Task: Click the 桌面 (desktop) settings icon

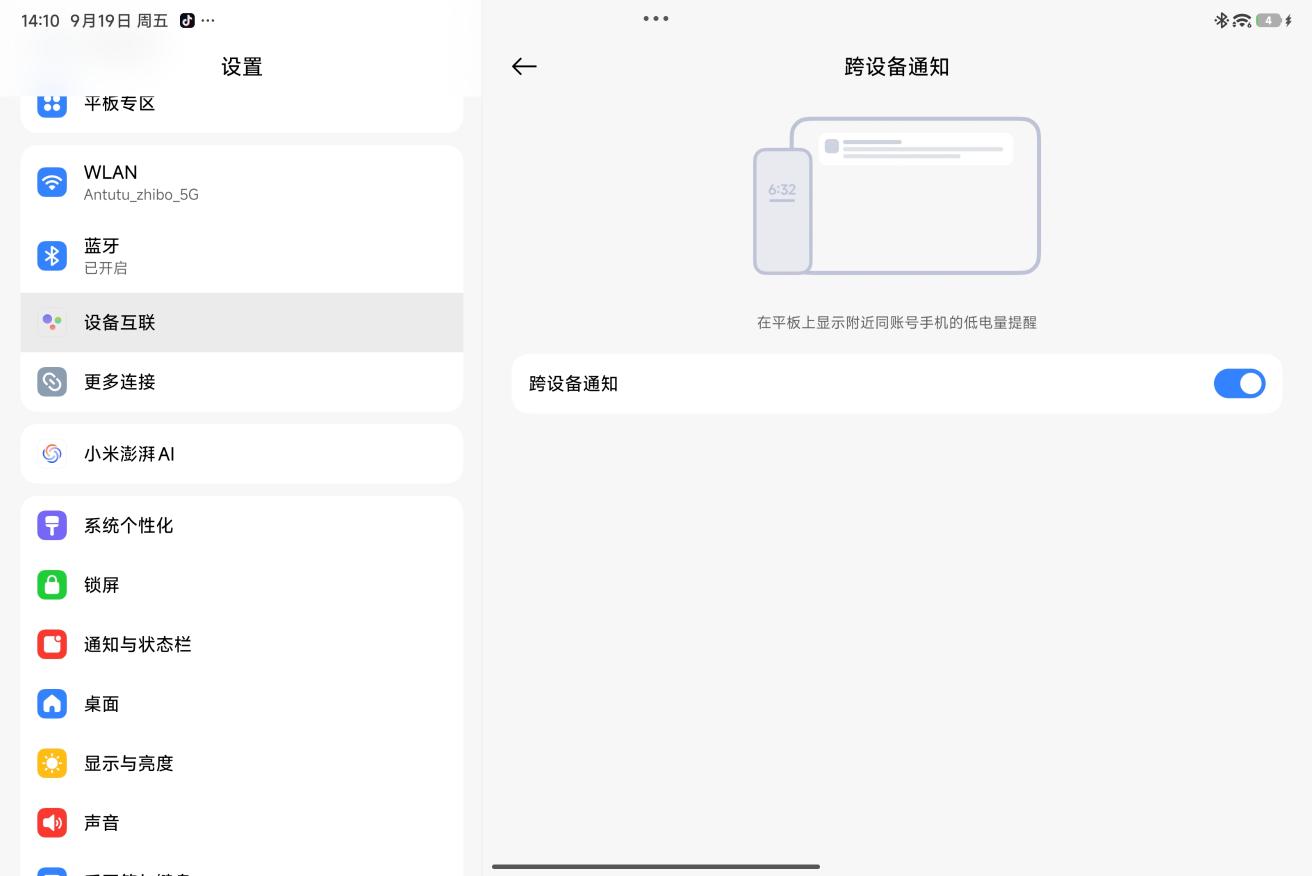Action: pyautogui.click(x=52, y=704)
